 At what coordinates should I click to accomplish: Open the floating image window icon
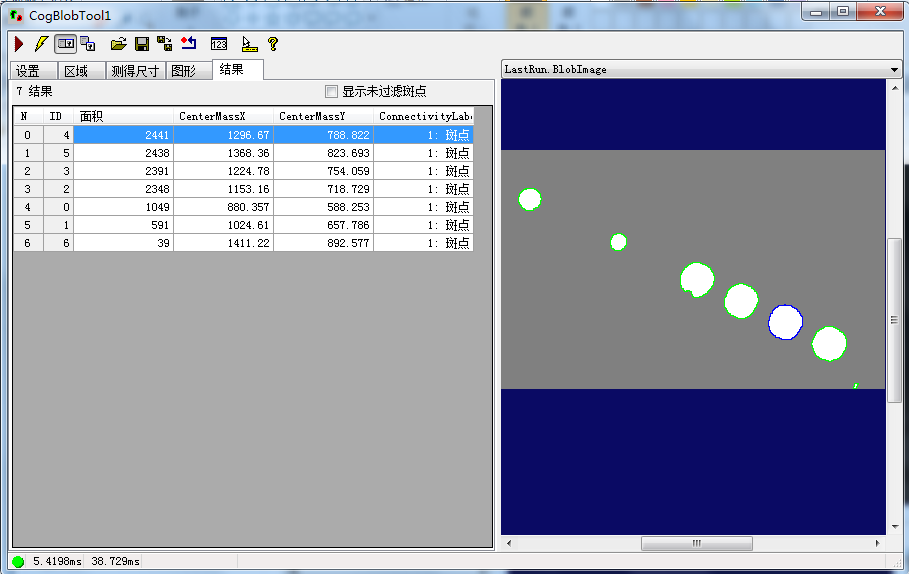pos(88,44)
